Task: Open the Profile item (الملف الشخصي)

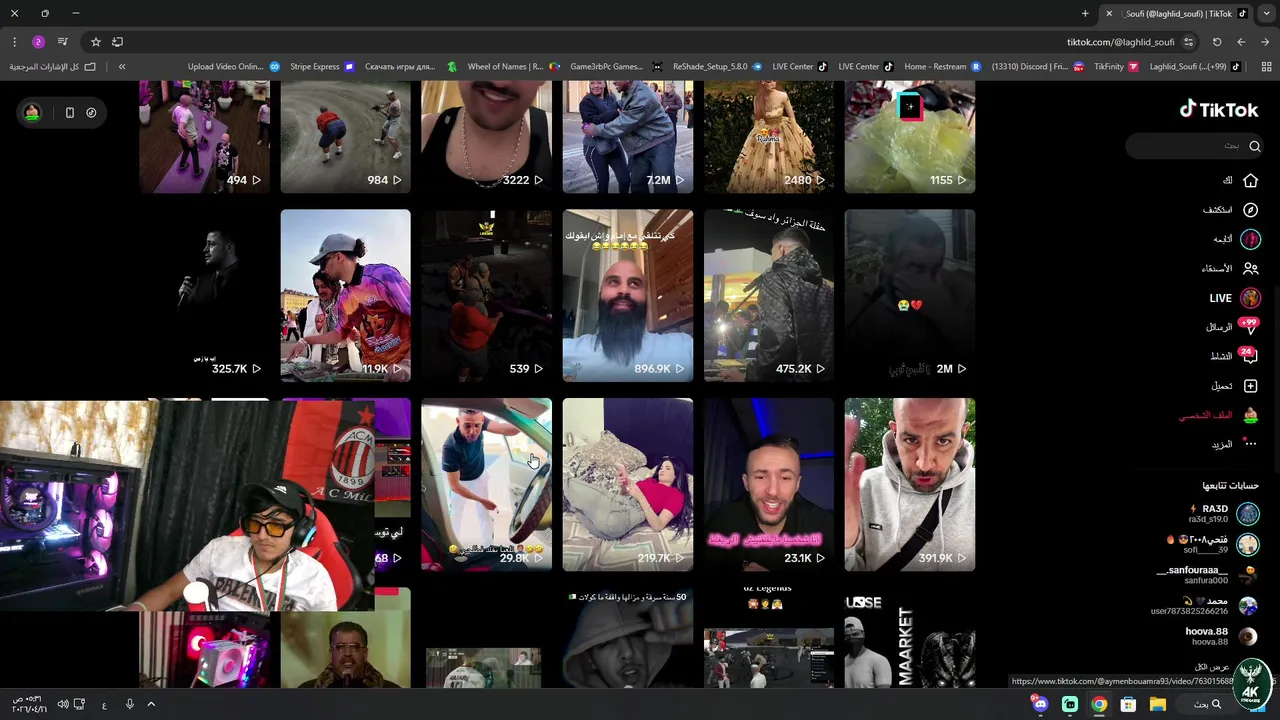Action: click(x=1219, y=415)
